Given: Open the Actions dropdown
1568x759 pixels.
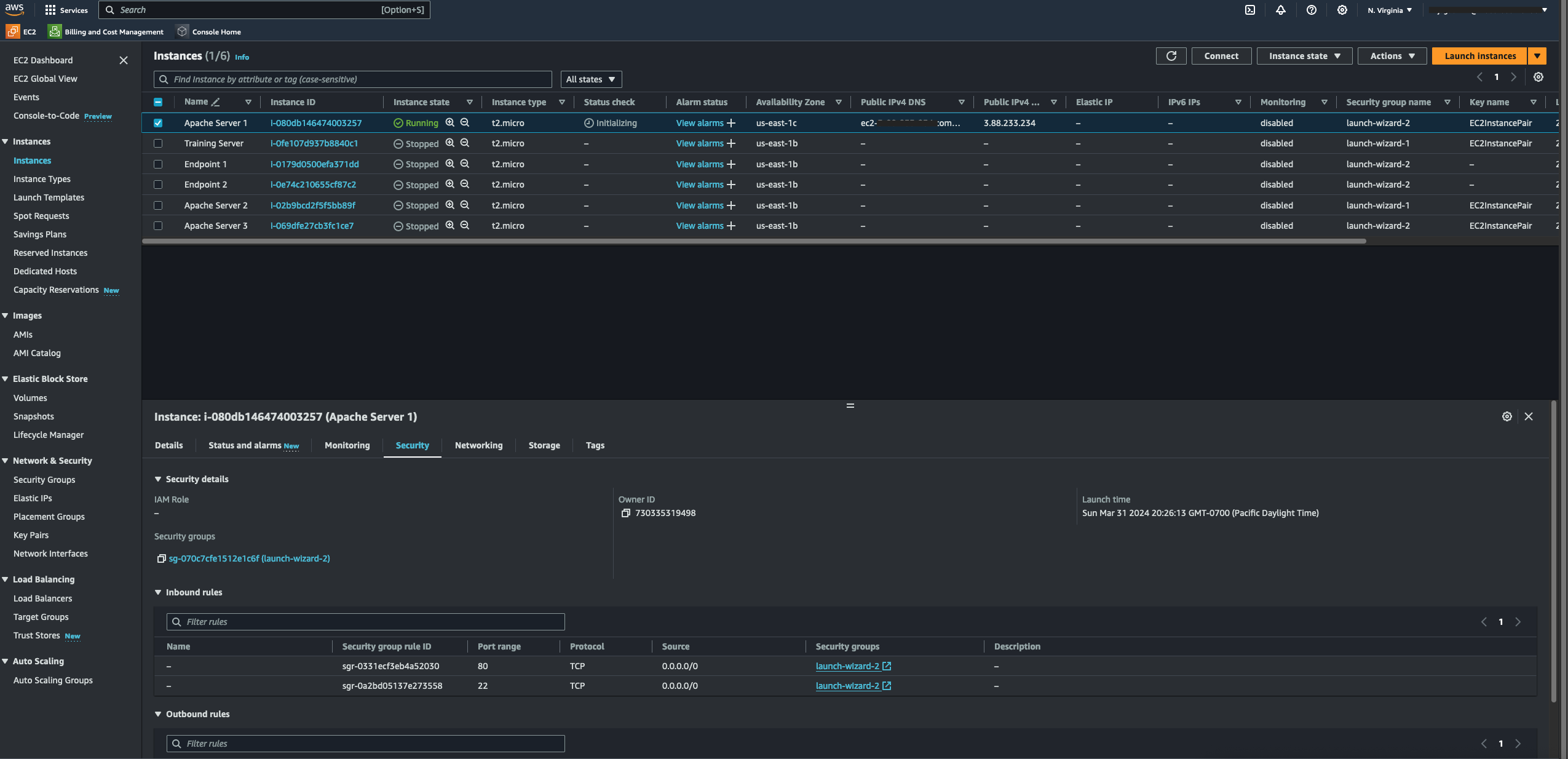Looking at the screenshot, I should pos(1392,56).
